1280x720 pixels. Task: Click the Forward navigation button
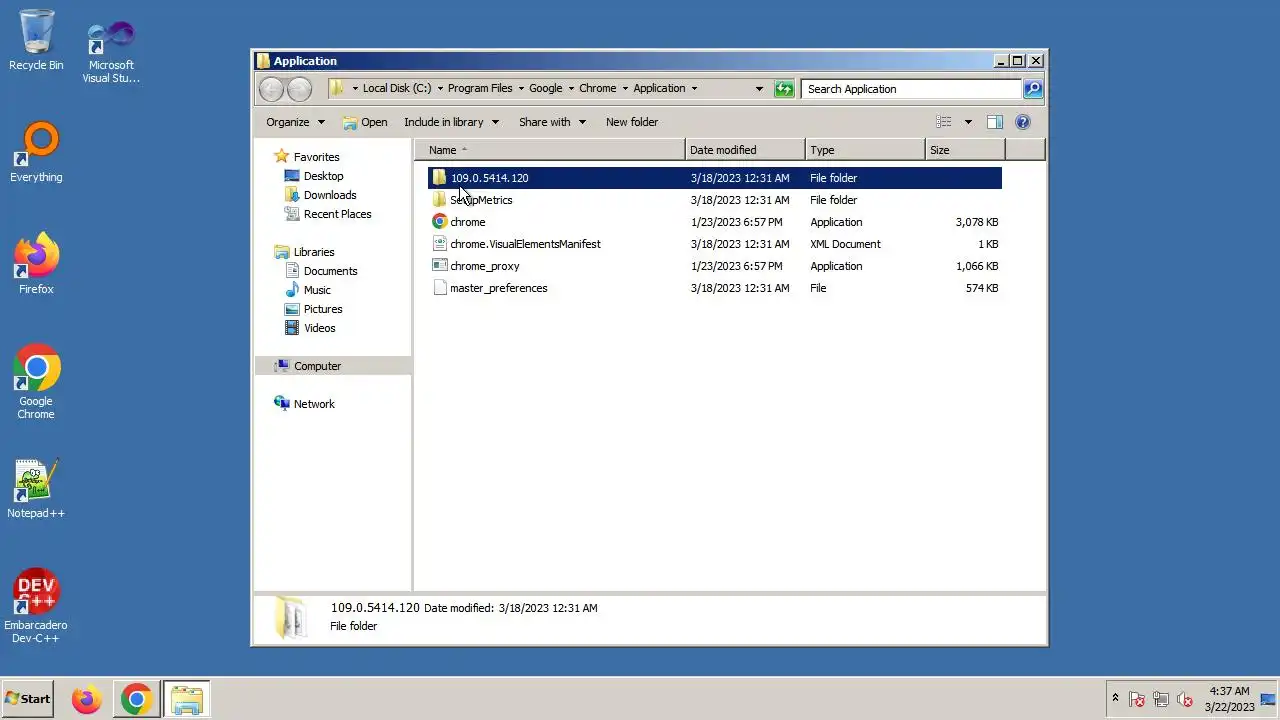coord(299,89)
